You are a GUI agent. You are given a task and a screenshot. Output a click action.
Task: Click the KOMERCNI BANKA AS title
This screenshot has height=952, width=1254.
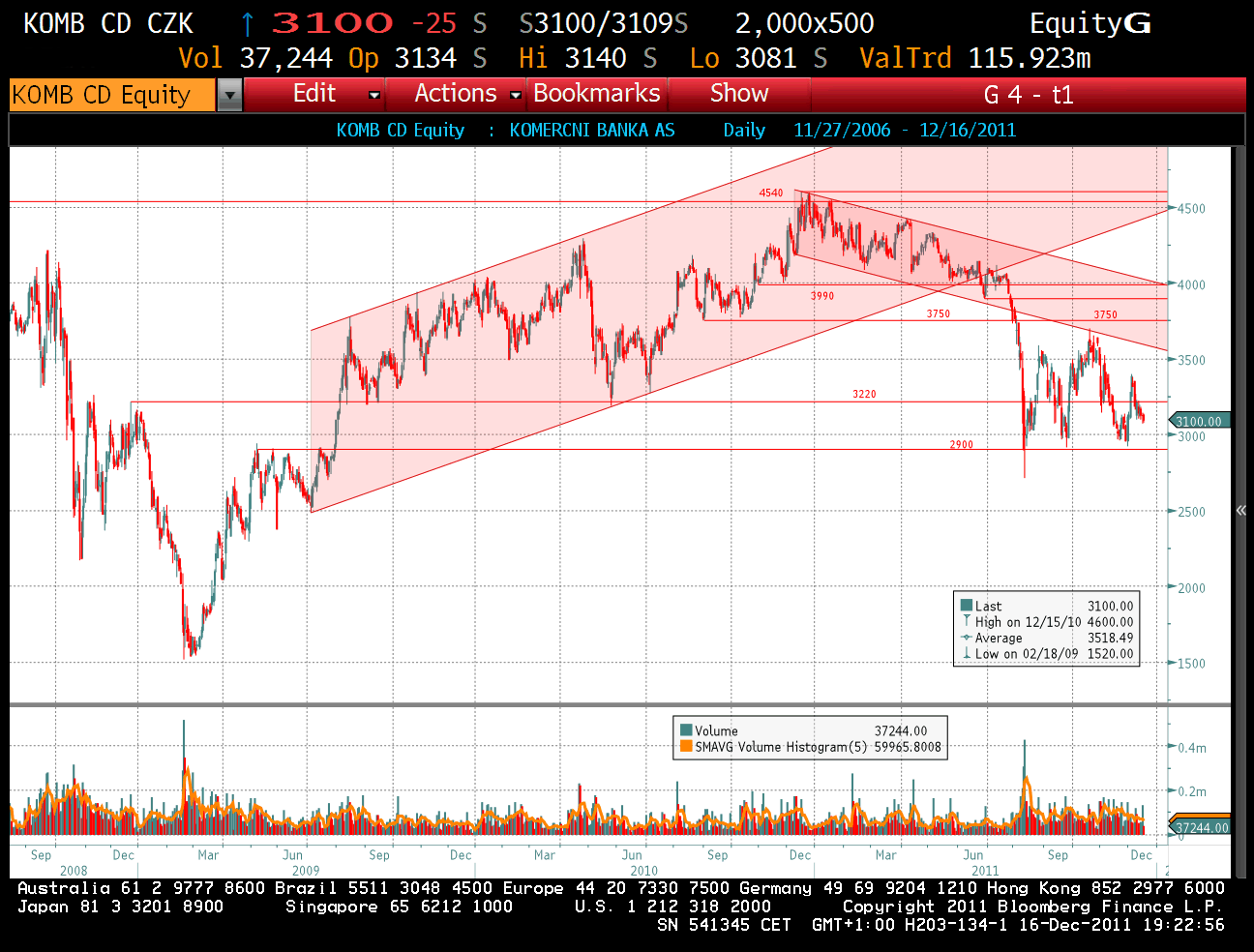click(592, 130)
